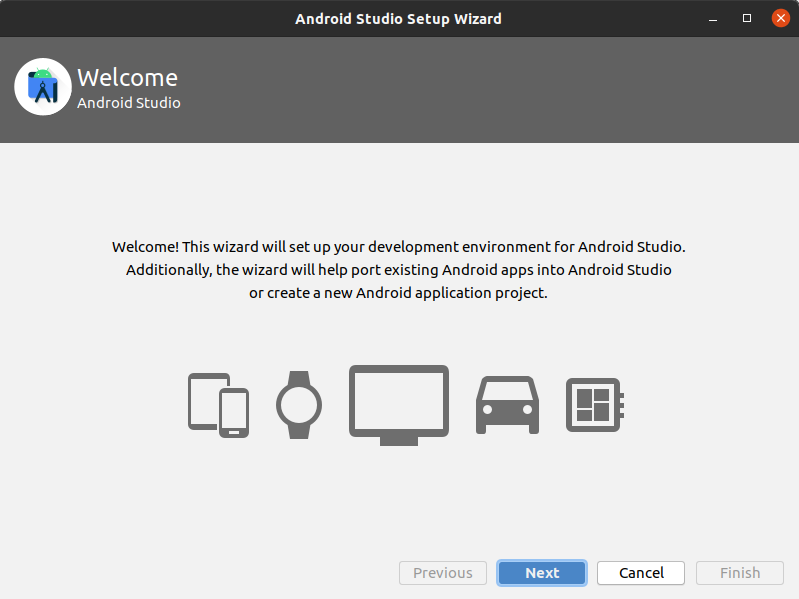Click the disabled Previous button
This screenshot has height=599, width=799.
click(x=443, y=573)
